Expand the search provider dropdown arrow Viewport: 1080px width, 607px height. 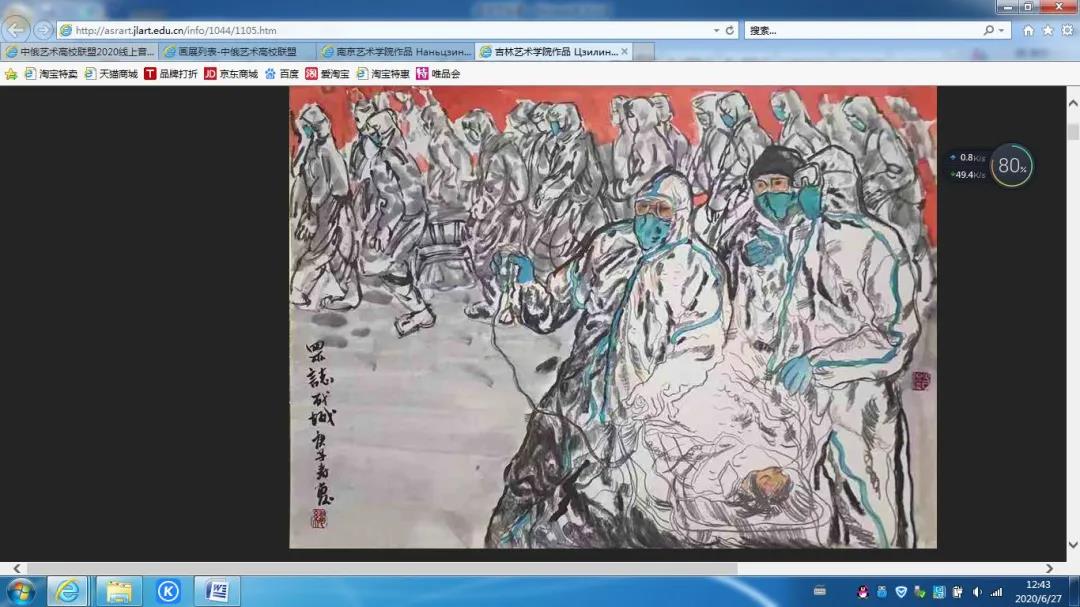tap(1003, 30)
